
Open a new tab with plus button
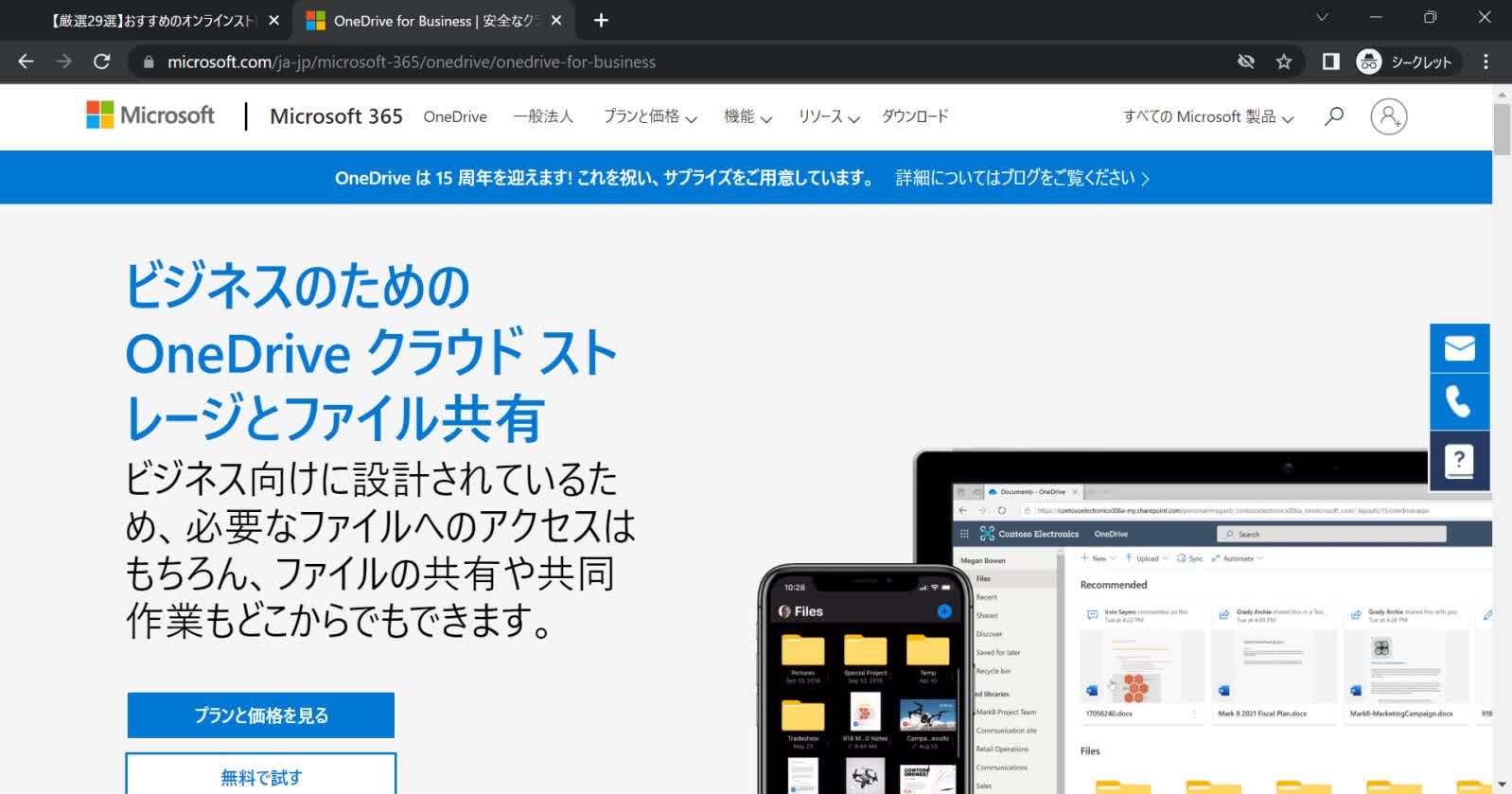click(601, 20)
